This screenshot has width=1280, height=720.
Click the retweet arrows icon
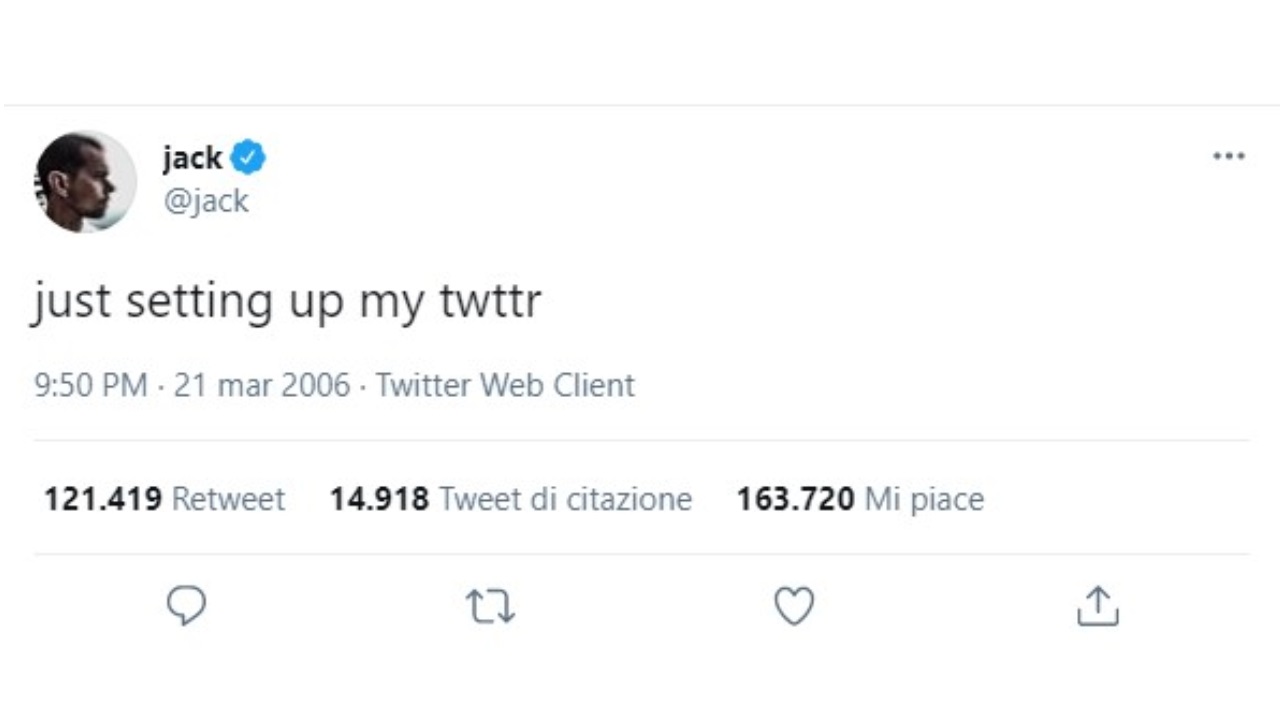click(x=490, y=606)
